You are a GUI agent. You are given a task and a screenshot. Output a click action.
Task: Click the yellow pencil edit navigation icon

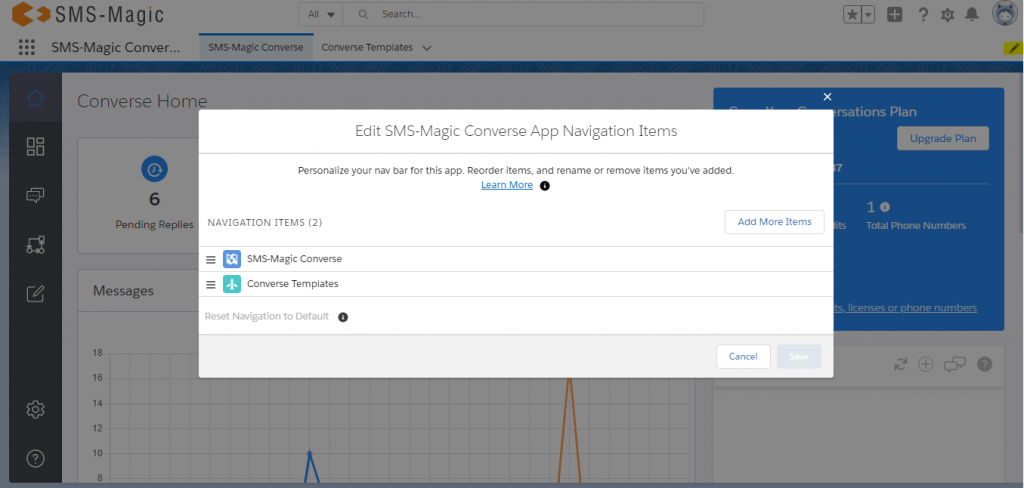click(x=1013, y=48)
